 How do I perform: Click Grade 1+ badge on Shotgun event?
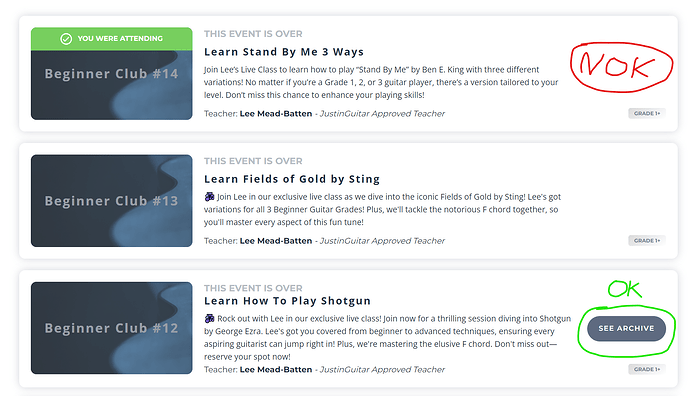click(647, 369)
